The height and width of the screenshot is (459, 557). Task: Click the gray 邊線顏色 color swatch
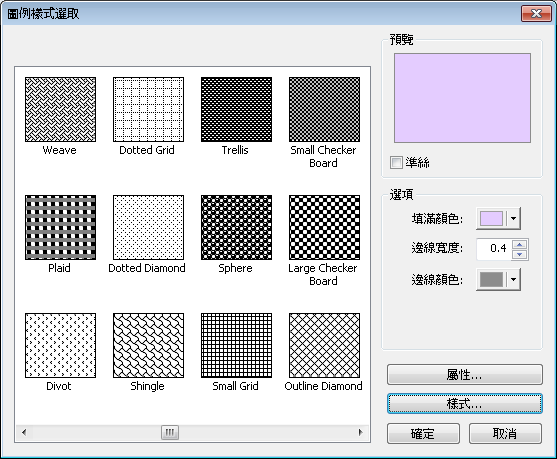[492, 280]
